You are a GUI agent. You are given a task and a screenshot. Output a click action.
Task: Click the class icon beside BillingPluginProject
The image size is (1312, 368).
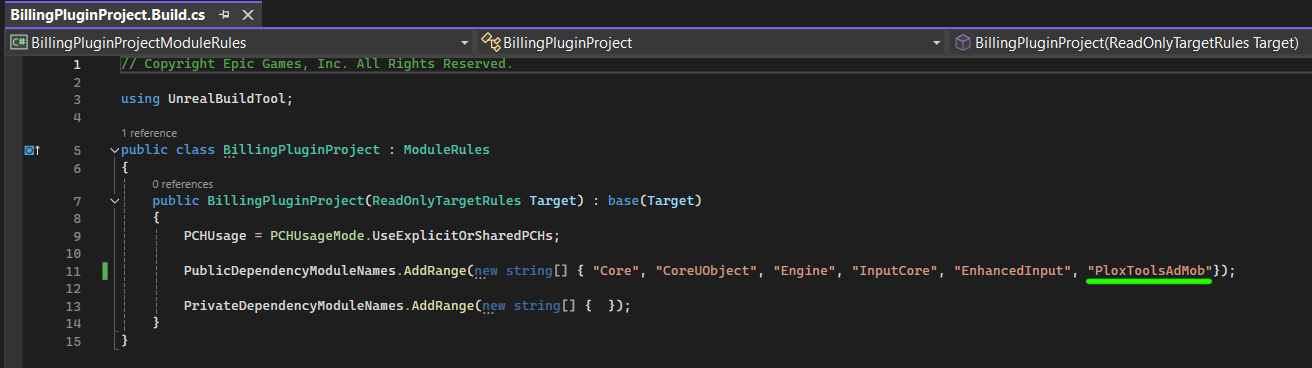point(490,43)
